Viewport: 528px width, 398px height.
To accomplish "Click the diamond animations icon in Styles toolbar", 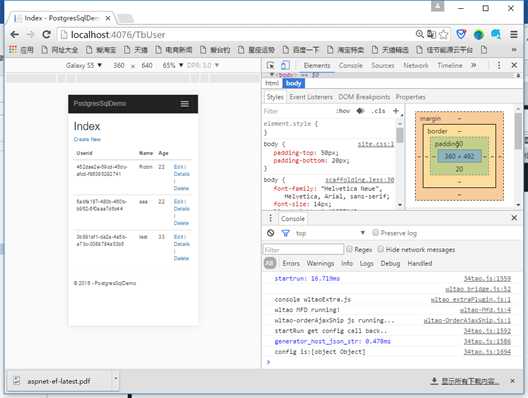I will [360, 111].
